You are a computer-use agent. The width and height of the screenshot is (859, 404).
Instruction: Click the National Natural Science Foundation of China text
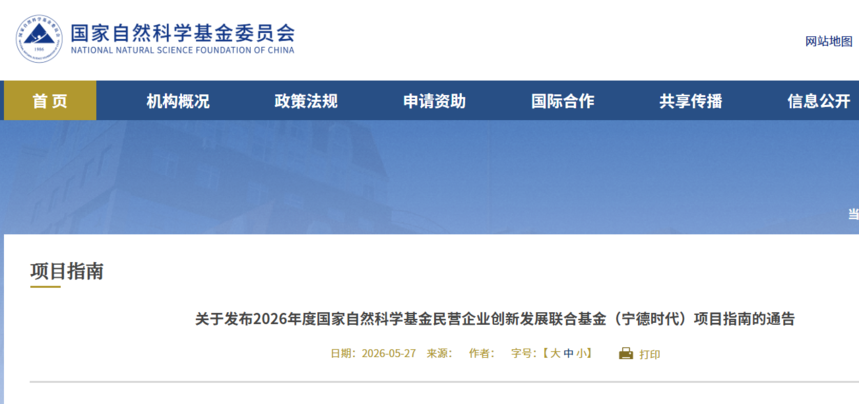point(182,50)
